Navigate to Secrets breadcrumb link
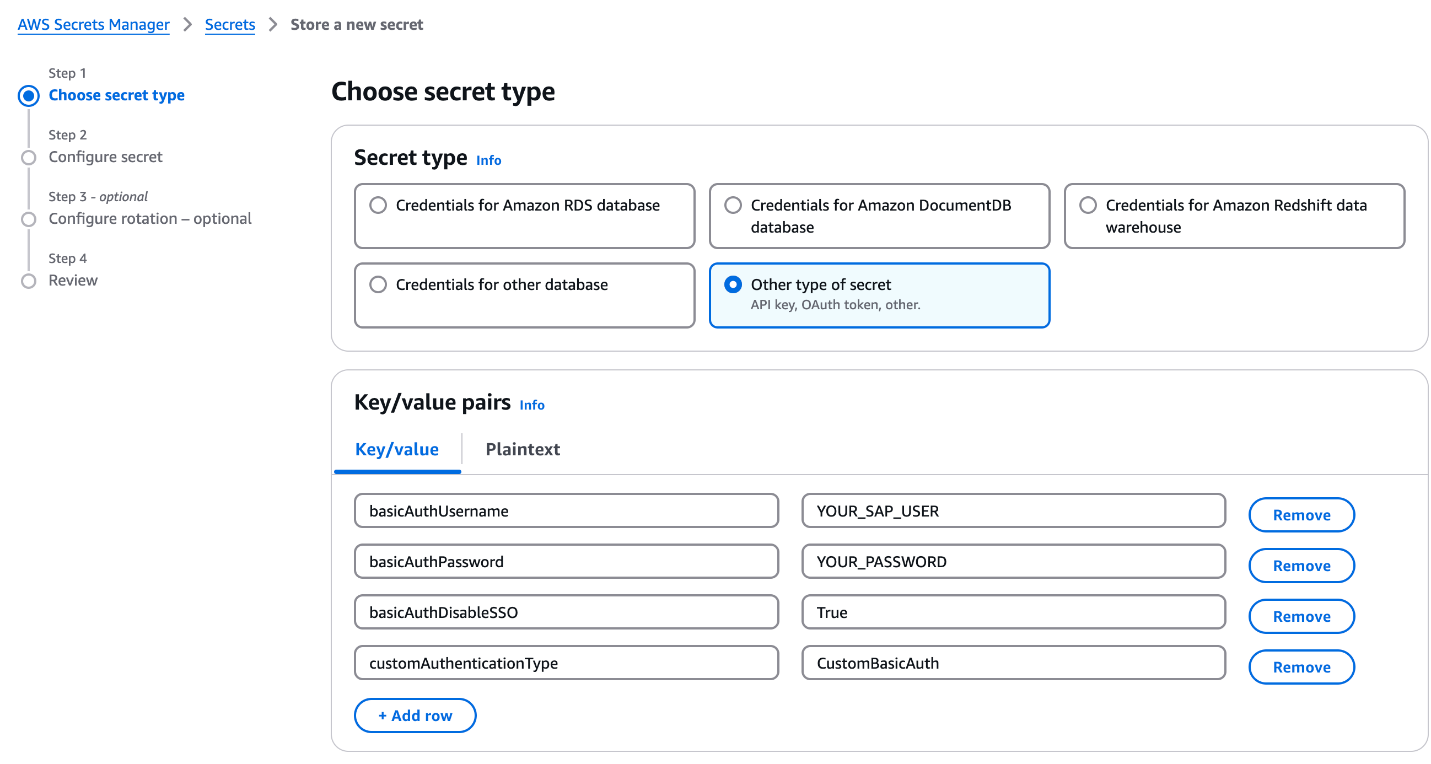 230,25
